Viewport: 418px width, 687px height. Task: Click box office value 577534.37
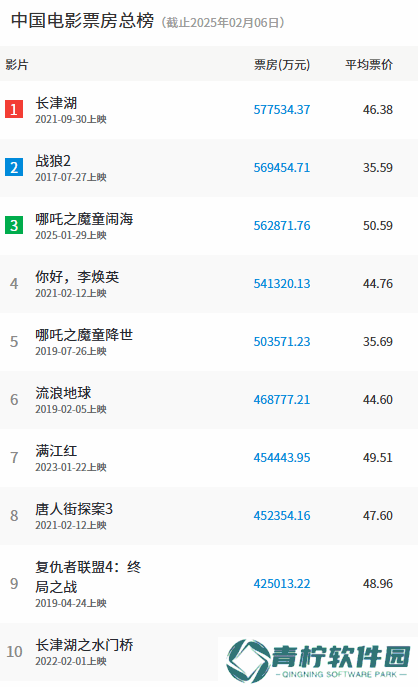tap(282, 110)
